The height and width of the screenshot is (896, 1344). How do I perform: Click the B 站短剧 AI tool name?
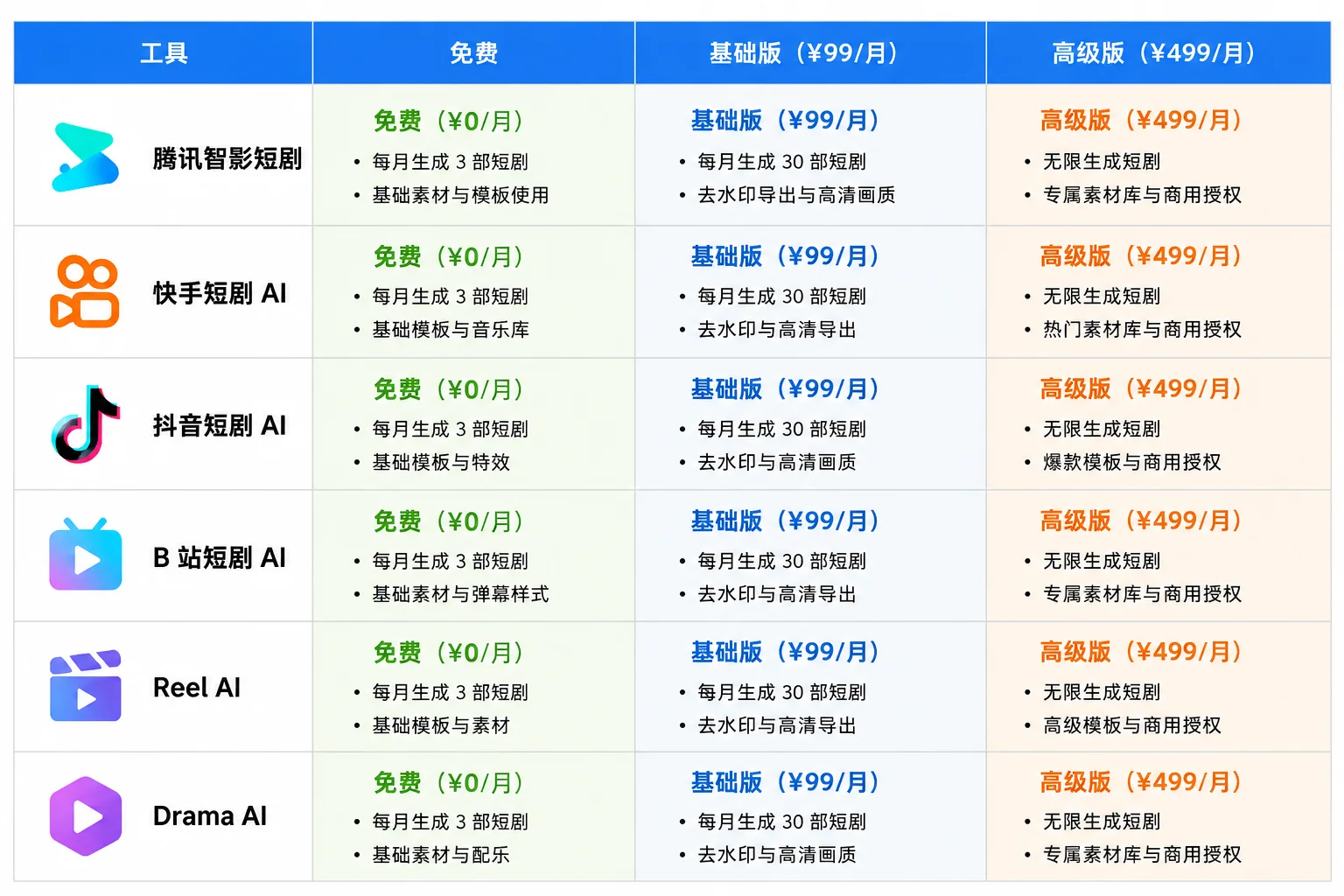[x=220, y=557]
